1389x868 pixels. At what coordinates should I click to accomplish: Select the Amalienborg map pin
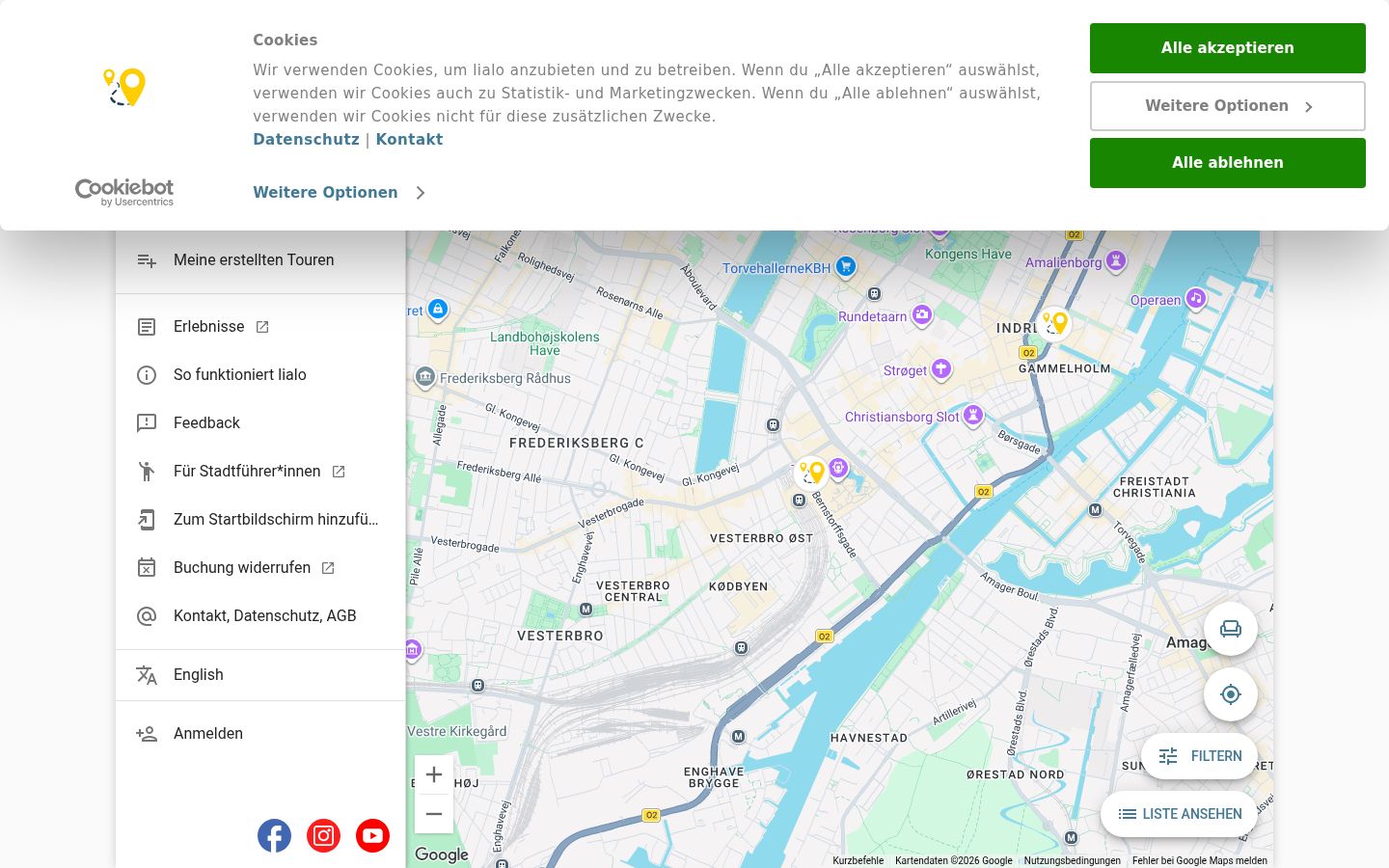pyautogui.click(x=1116, y=260)
